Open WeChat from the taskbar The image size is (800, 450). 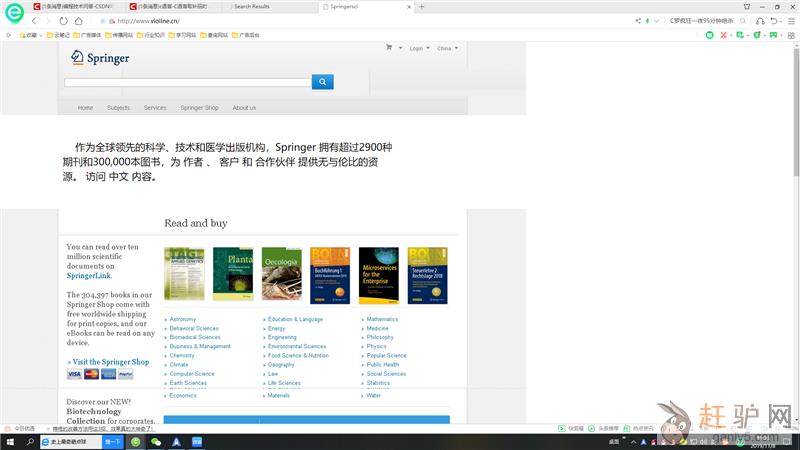pyautogui.click(x=156, y=441)
